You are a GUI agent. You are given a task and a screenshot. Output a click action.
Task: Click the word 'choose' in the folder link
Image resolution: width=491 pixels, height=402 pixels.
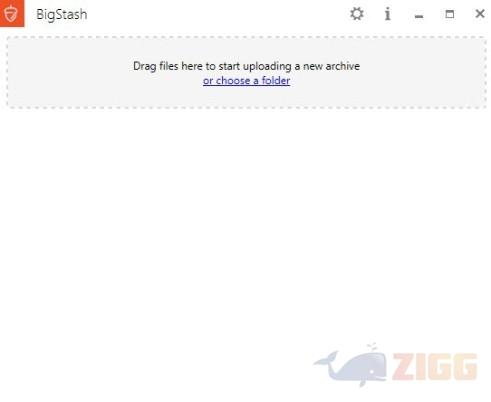pyautogui.click(x=233, y=81)
